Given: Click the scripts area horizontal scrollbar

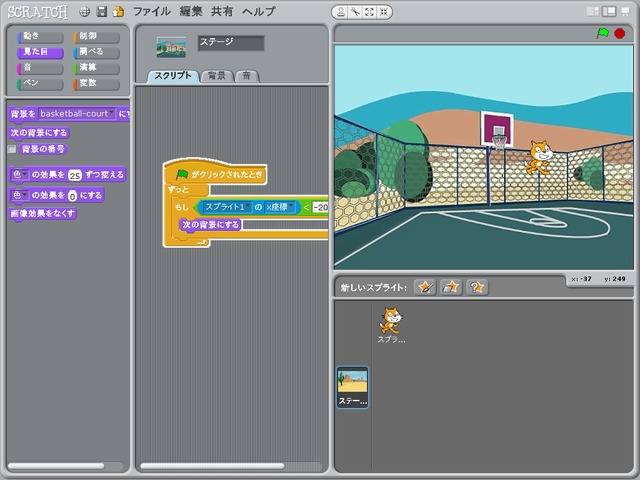Looking at the screenshot, I should coord(212,466).
